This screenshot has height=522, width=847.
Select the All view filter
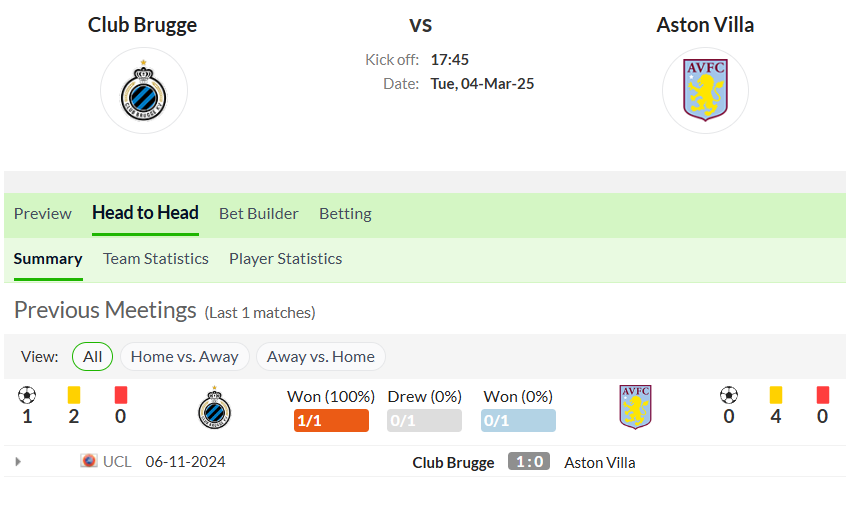click(92, 357)
